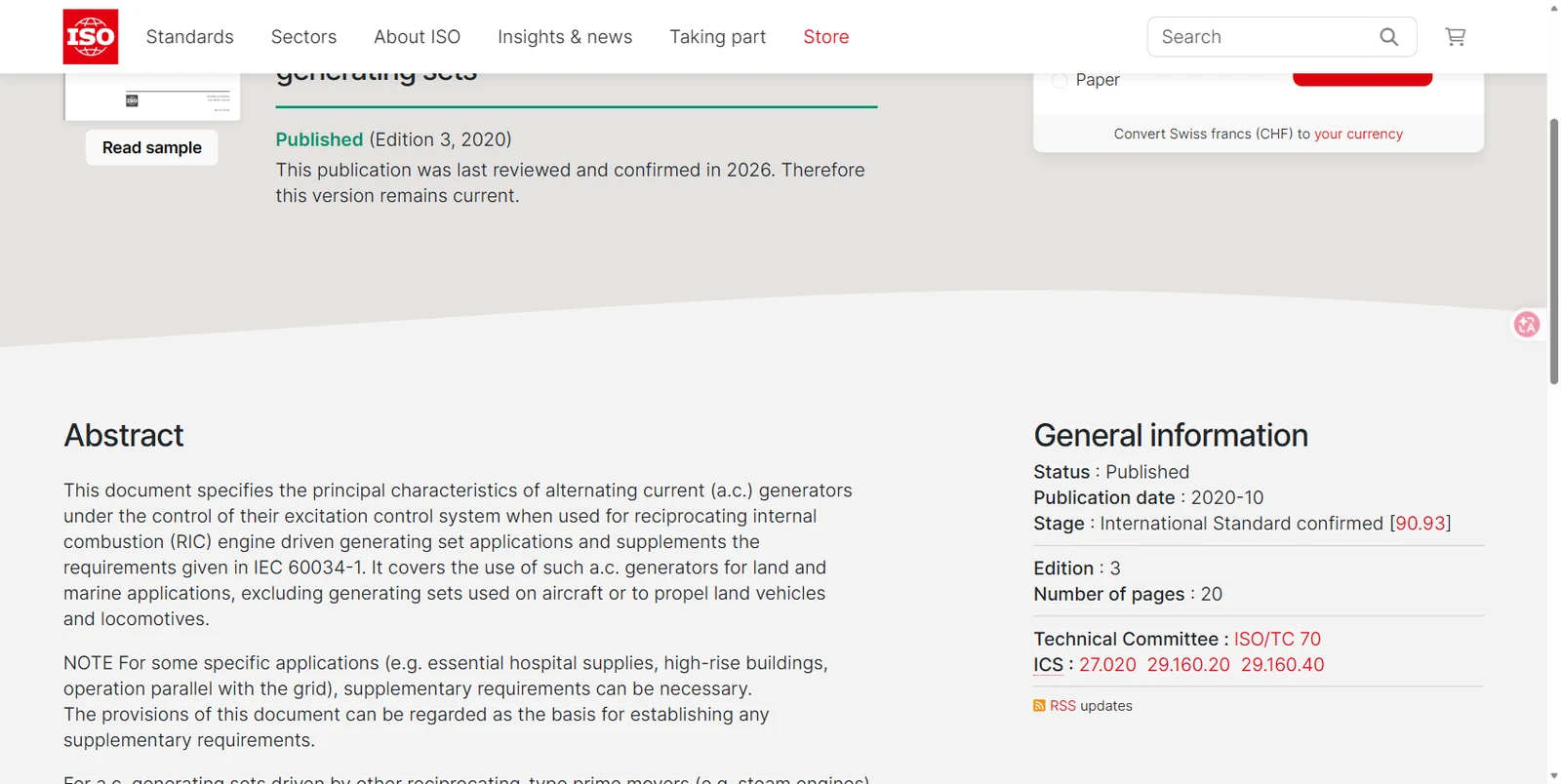Screen dimensions: 1561x784
Task: Click the ISO logo home icon
Action: [x=91, y=37]
